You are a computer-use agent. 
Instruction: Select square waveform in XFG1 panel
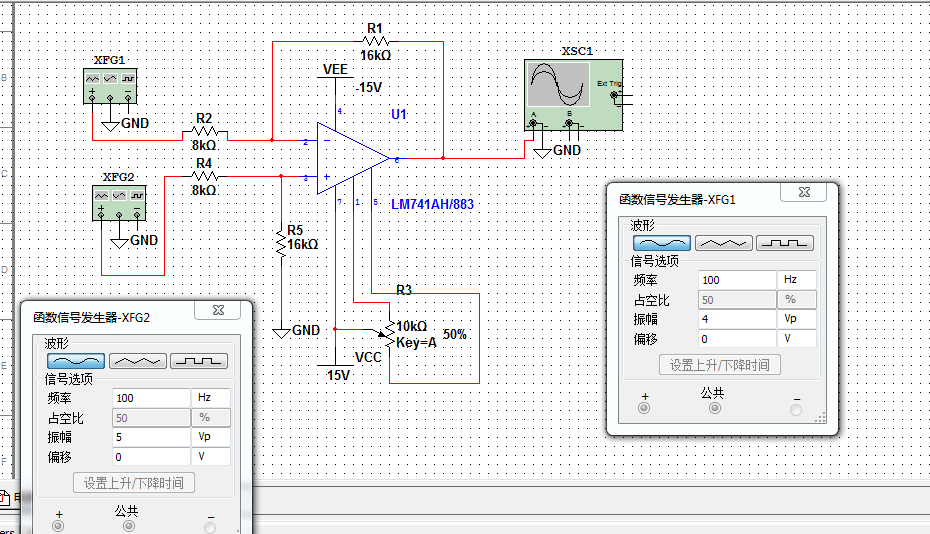pos(785,243)
